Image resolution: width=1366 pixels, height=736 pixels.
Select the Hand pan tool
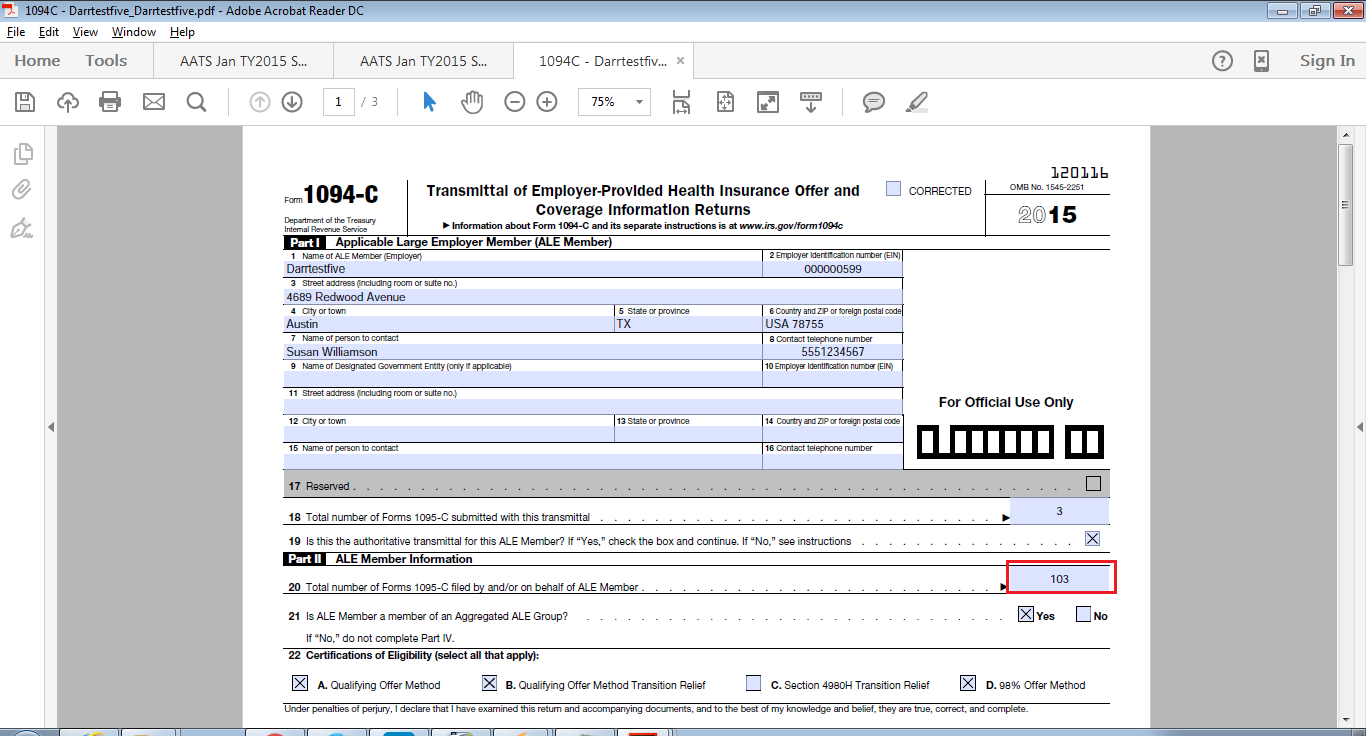(x=471, y=102)
